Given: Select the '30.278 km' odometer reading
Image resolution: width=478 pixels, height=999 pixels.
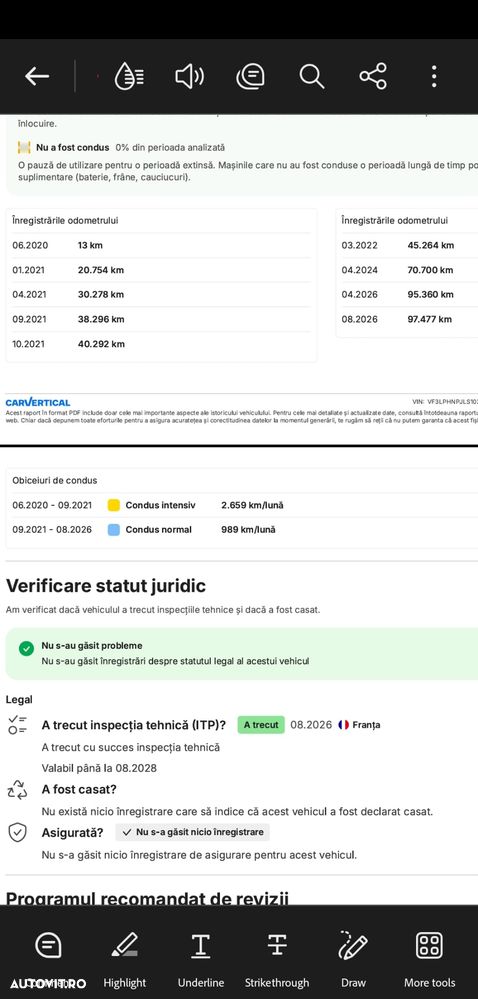Looking at the screenshot, I should pos(101,294).
